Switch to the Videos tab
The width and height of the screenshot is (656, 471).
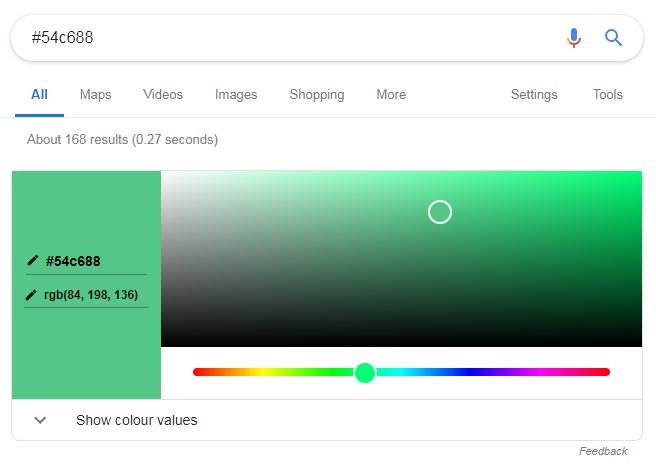pos(163,95)
